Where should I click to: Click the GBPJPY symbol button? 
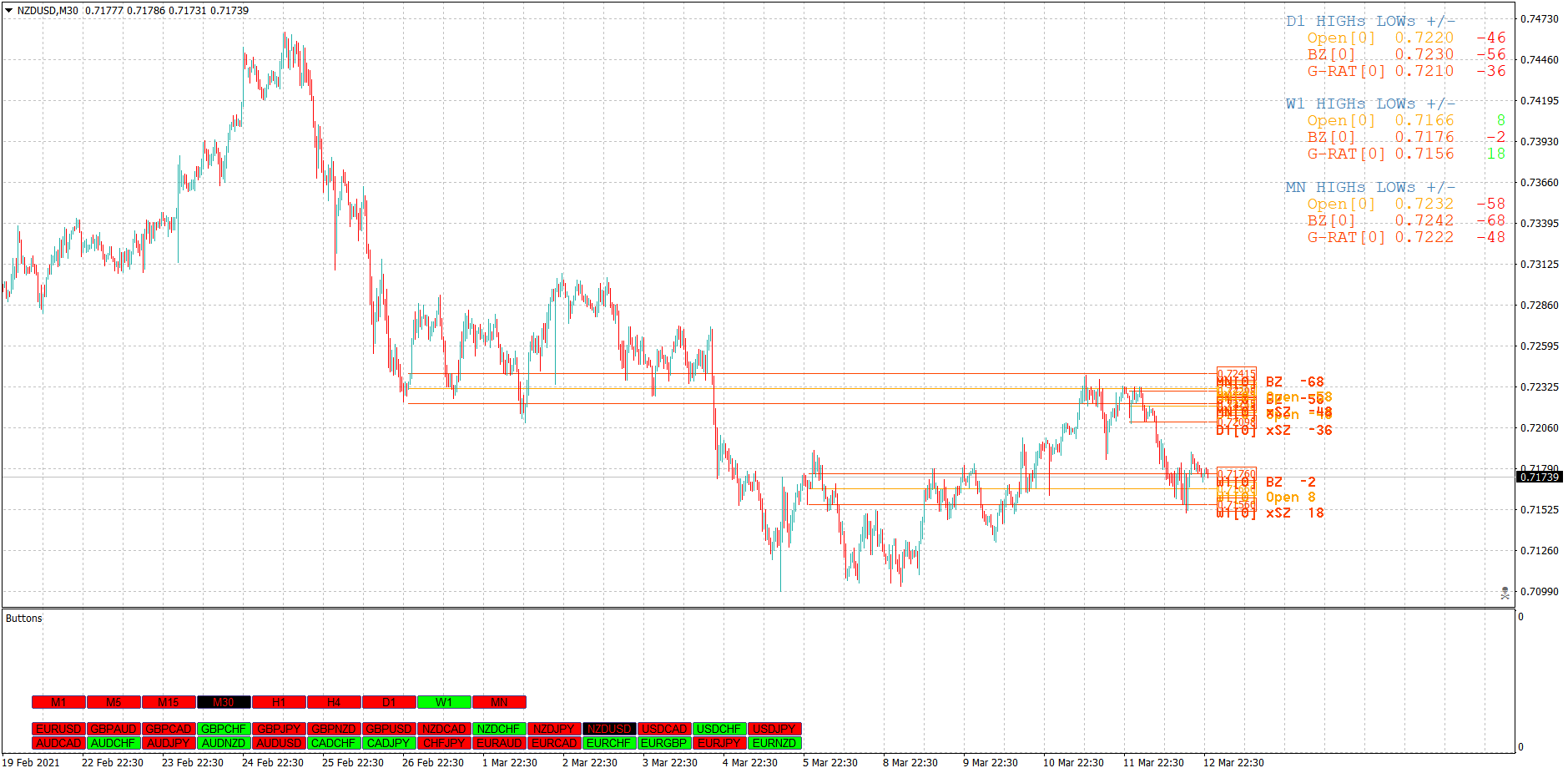pyautogui.click(x=279, y=729)
